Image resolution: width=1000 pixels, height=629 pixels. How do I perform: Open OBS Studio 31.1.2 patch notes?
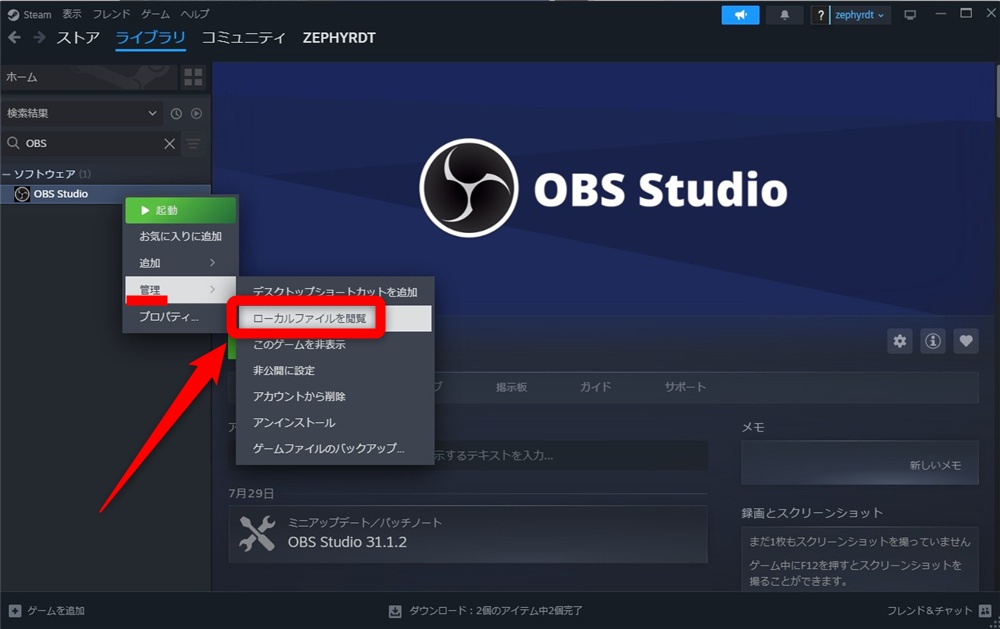(467, 534)
